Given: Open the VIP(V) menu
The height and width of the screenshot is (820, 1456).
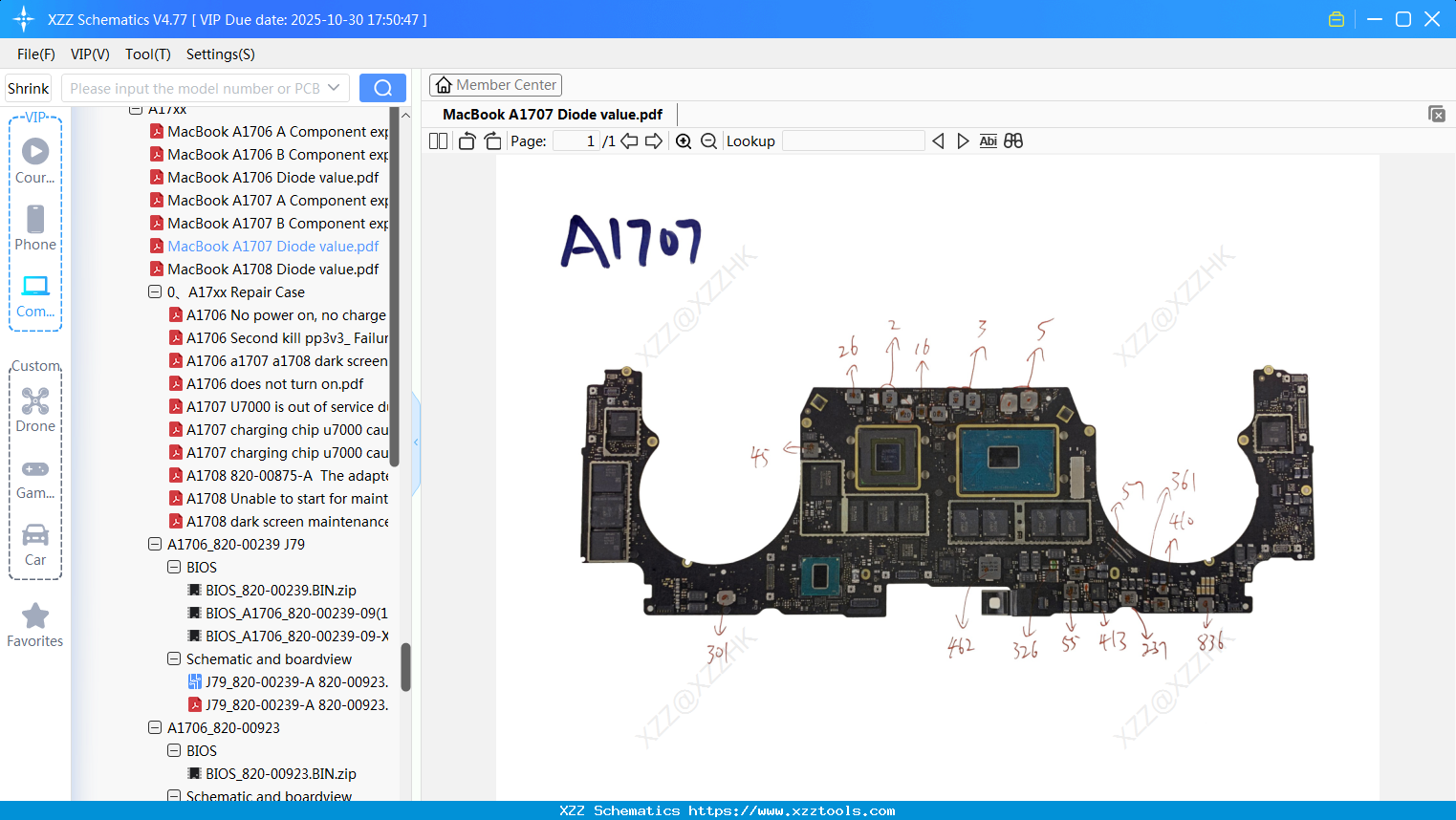Looking at the screenshot, I should 90,54.
